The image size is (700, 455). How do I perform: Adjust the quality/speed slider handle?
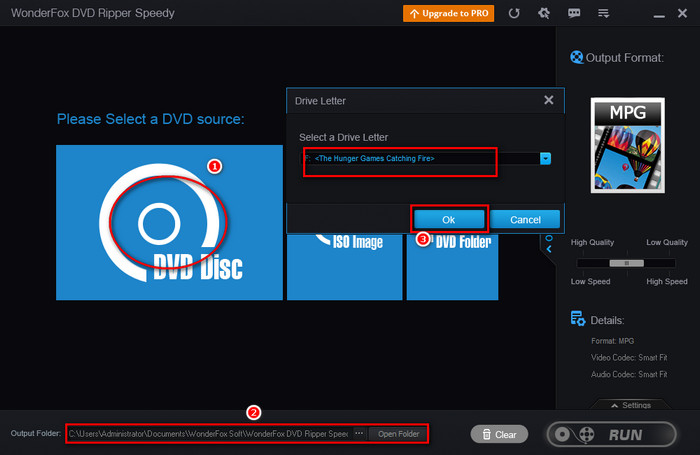[x=627, y=263]
